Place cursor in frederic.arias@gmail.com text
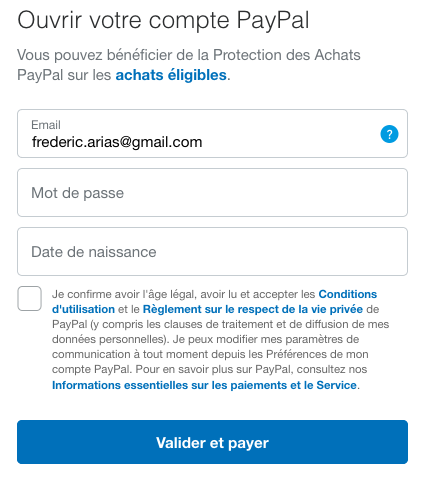This screenshot has height=483, width=437. [x=117, y=142]
